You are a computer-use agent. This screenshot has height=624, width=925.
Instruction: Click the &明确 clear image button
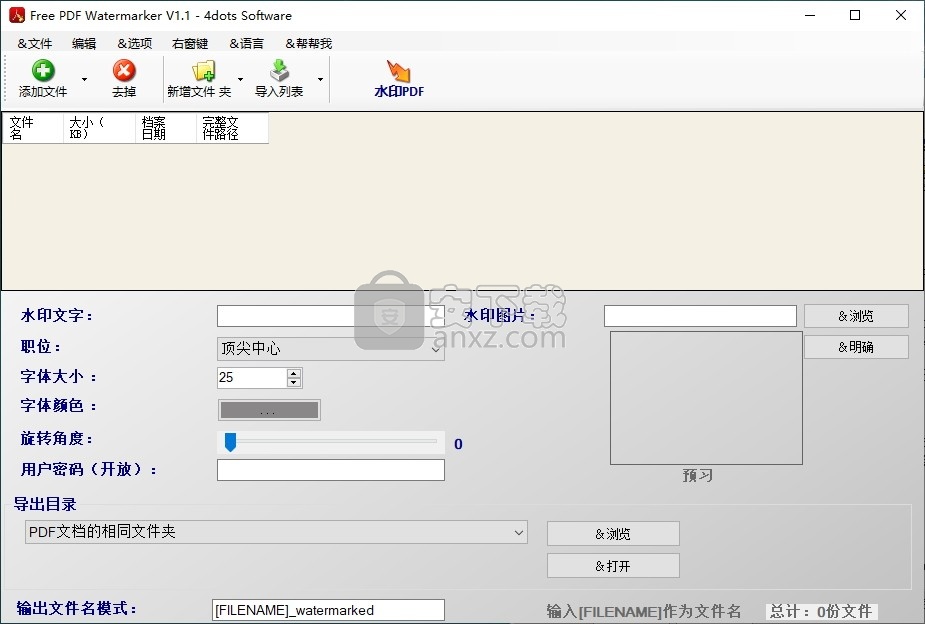tap(856, 347)
